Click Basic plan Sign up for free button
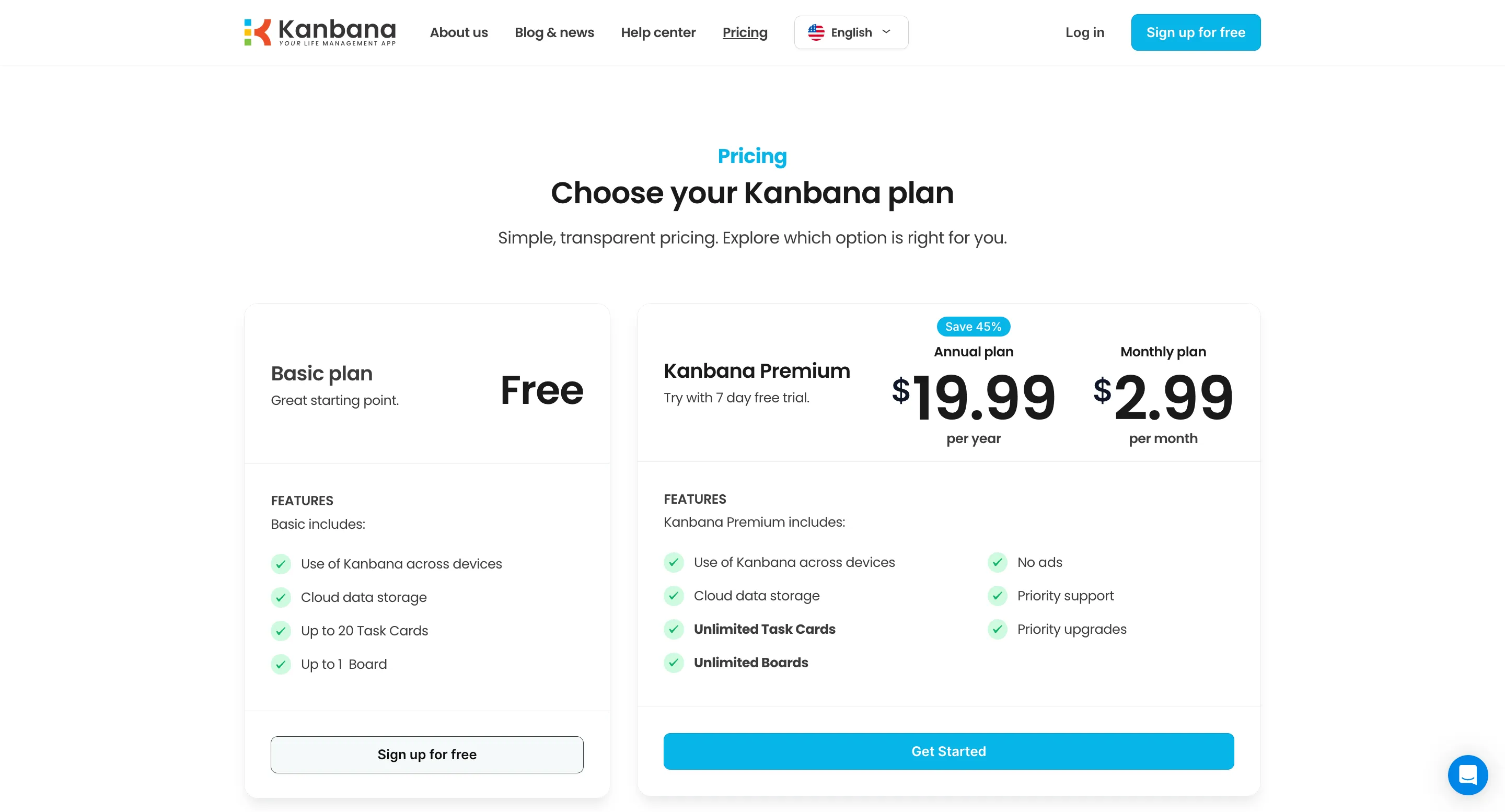The height and width of the screenshot is (812, 1505). click(426, 754)
